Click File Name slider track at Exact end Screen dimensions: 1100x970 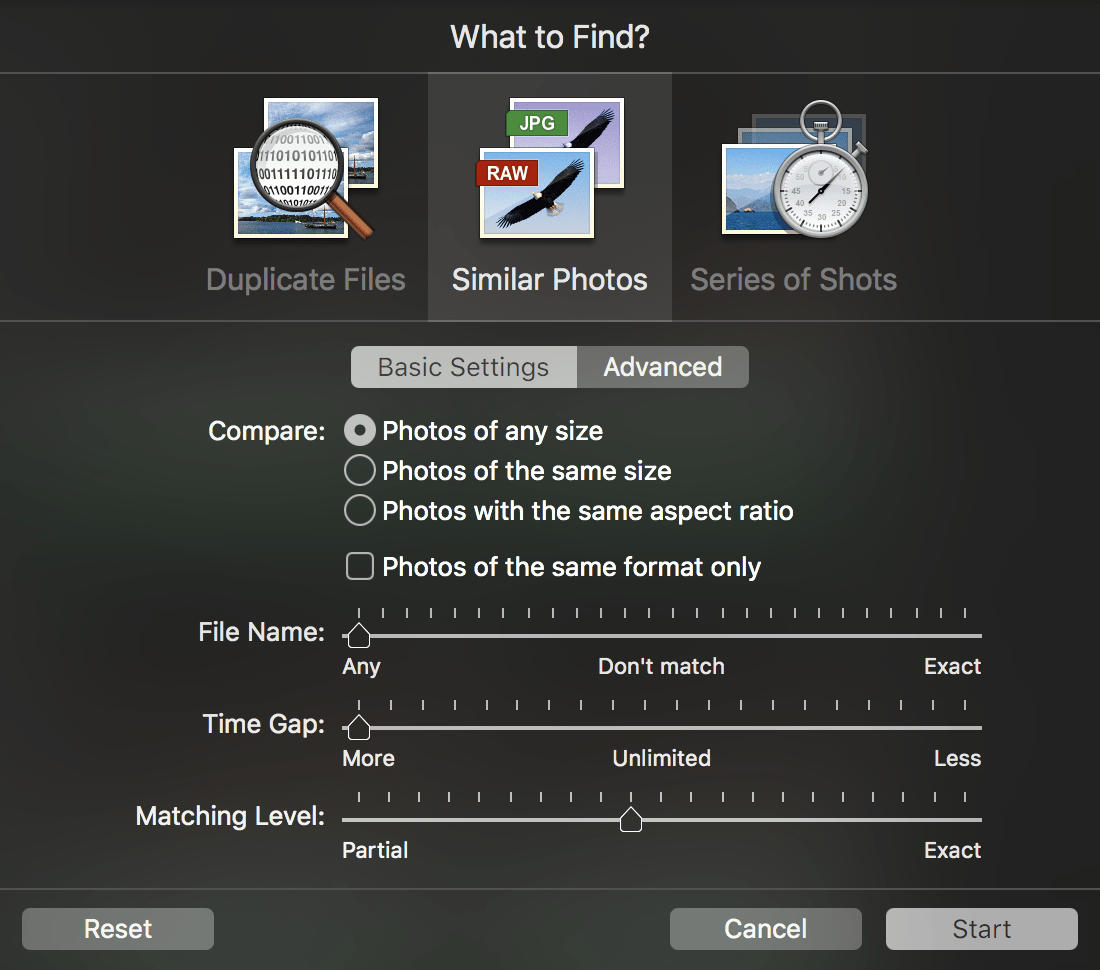click(976, 635)
